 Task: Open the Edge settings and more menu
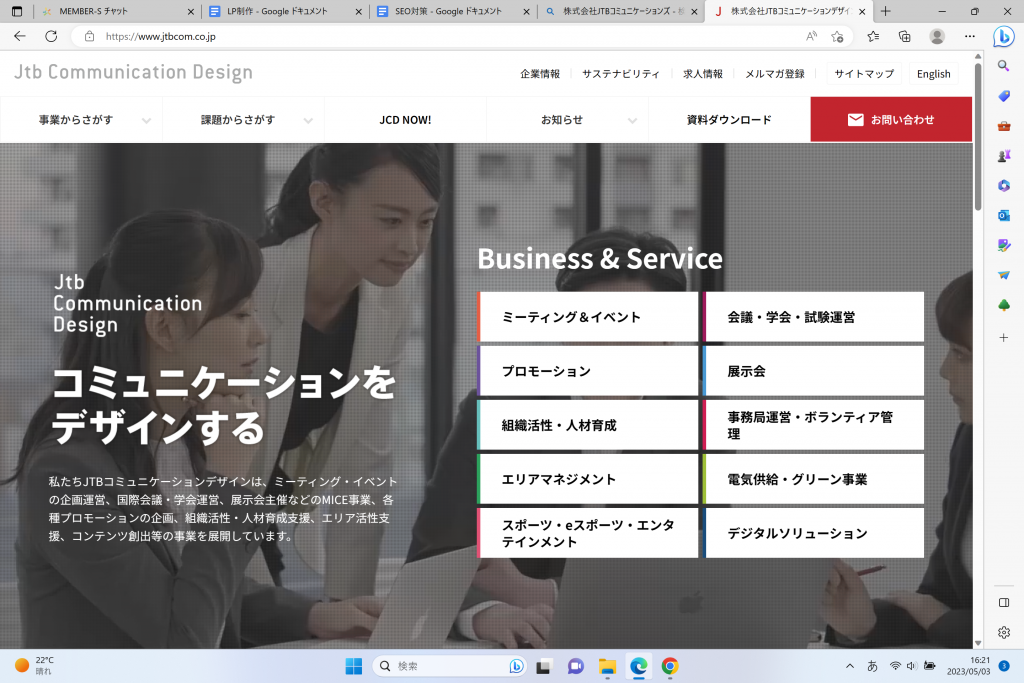pyautogui.click(x=969, y=36)
